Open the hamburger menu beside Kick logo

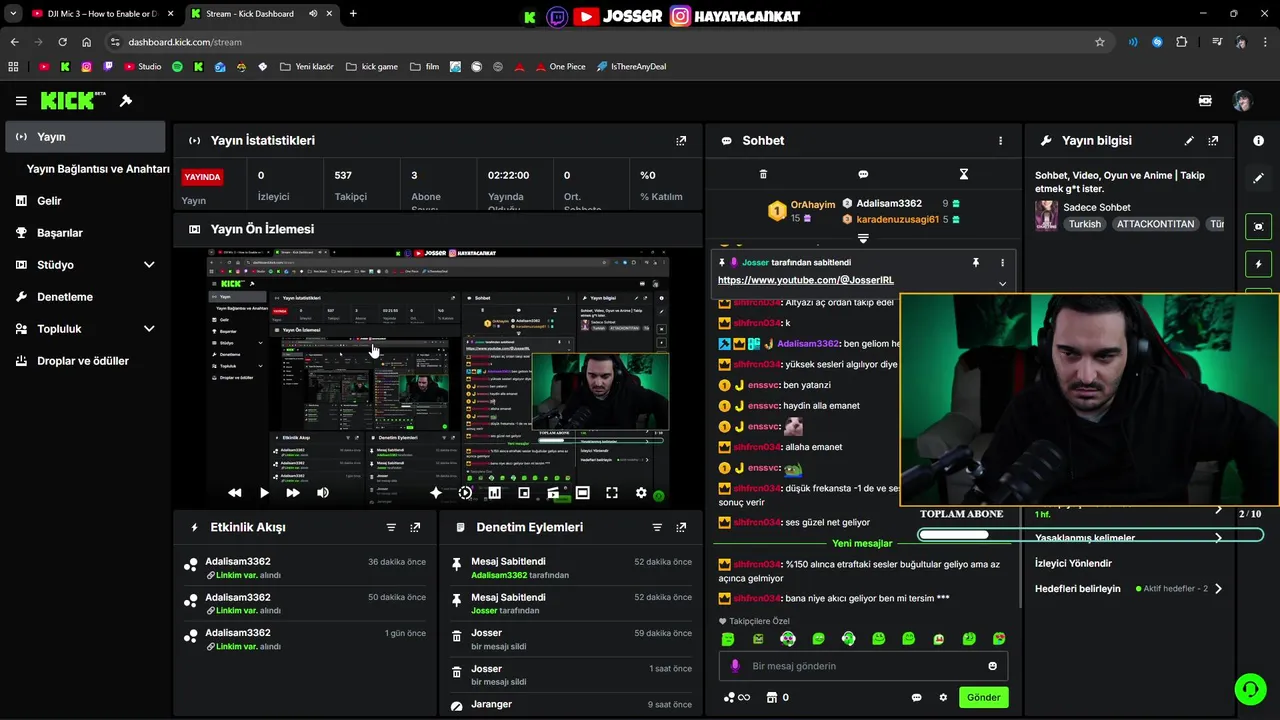pos(21,101)
